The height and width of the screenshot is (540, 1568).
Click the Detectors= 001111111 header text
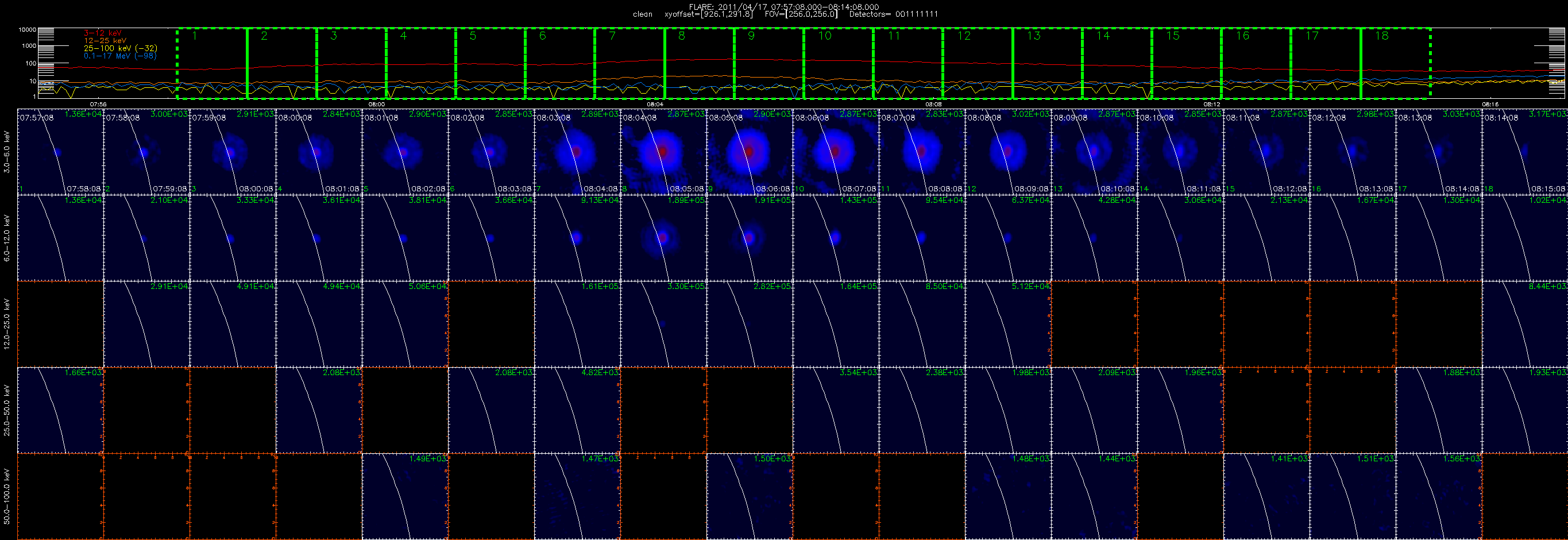[x=893, y=14]
